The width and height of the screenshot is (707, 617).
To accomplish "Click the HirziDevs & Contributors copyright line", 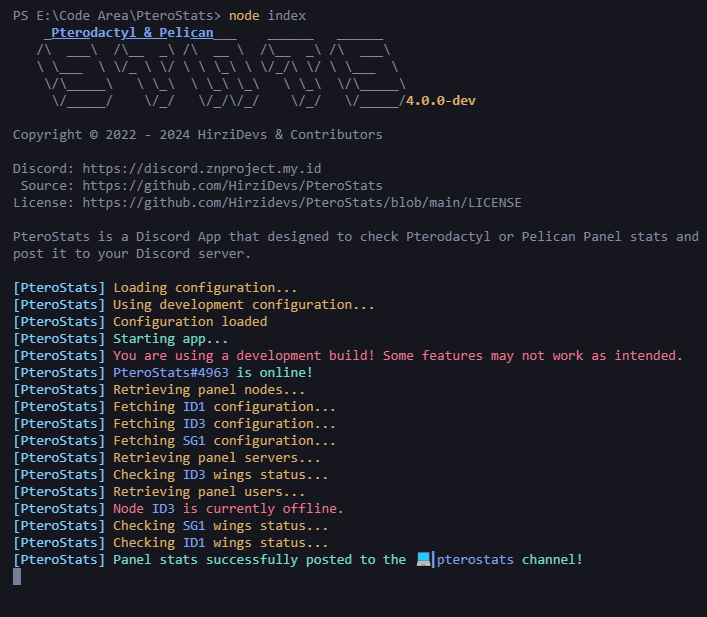I will point(197,134).
